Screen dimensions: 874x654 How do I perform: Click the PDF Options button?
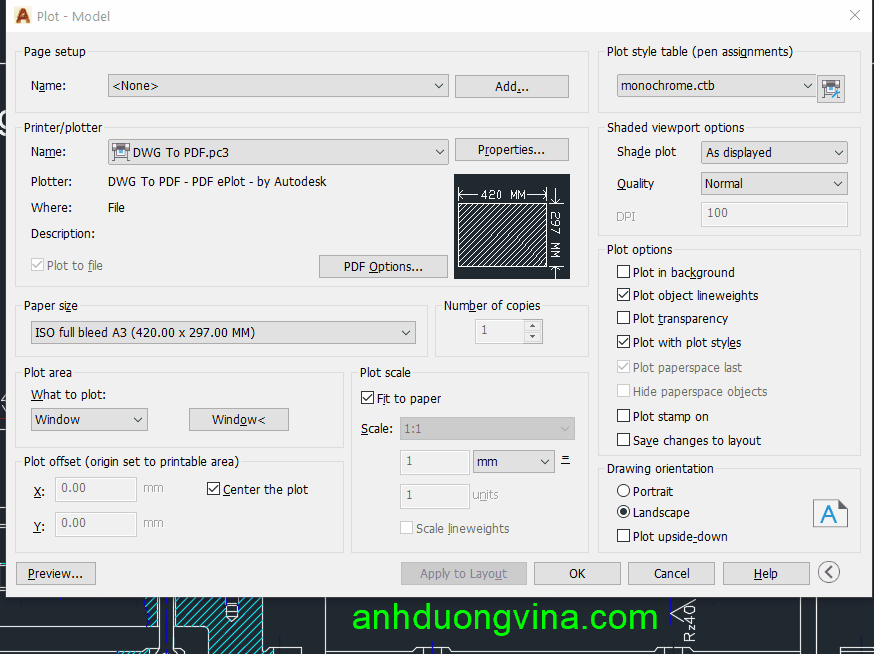click(x=382, y=267)
